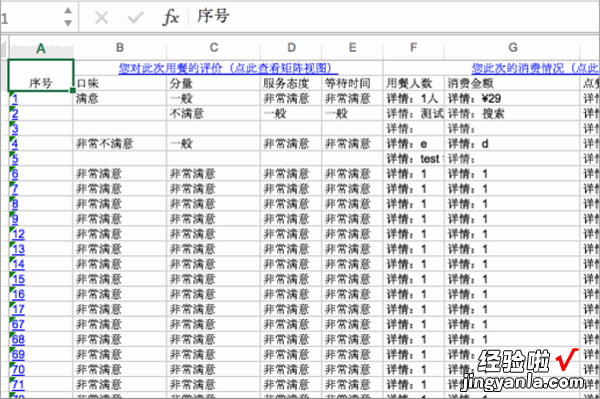Screen dimensions: 600x399
Task: Click the confirm checkmark in formula bar
Action: click(135, 17)
